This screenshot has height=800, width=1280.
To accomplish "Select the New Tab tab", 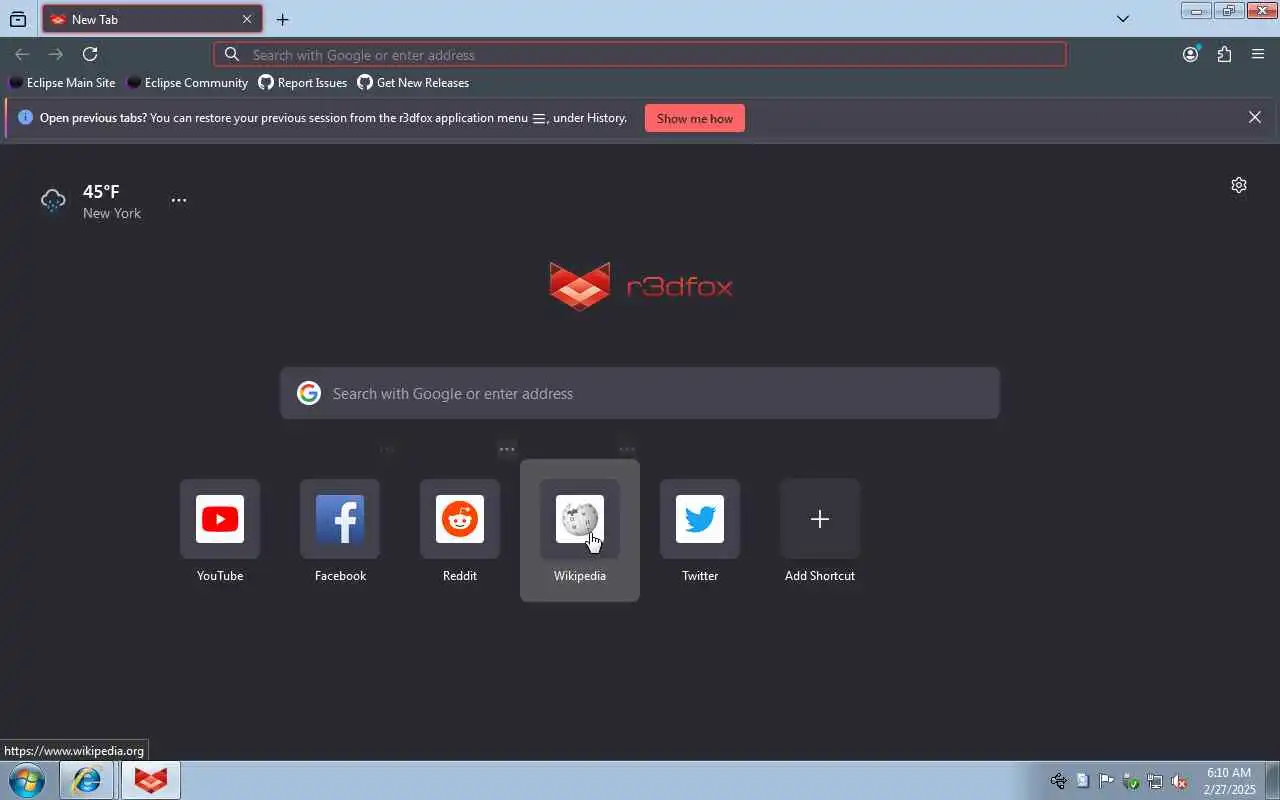I will [152, 19].
